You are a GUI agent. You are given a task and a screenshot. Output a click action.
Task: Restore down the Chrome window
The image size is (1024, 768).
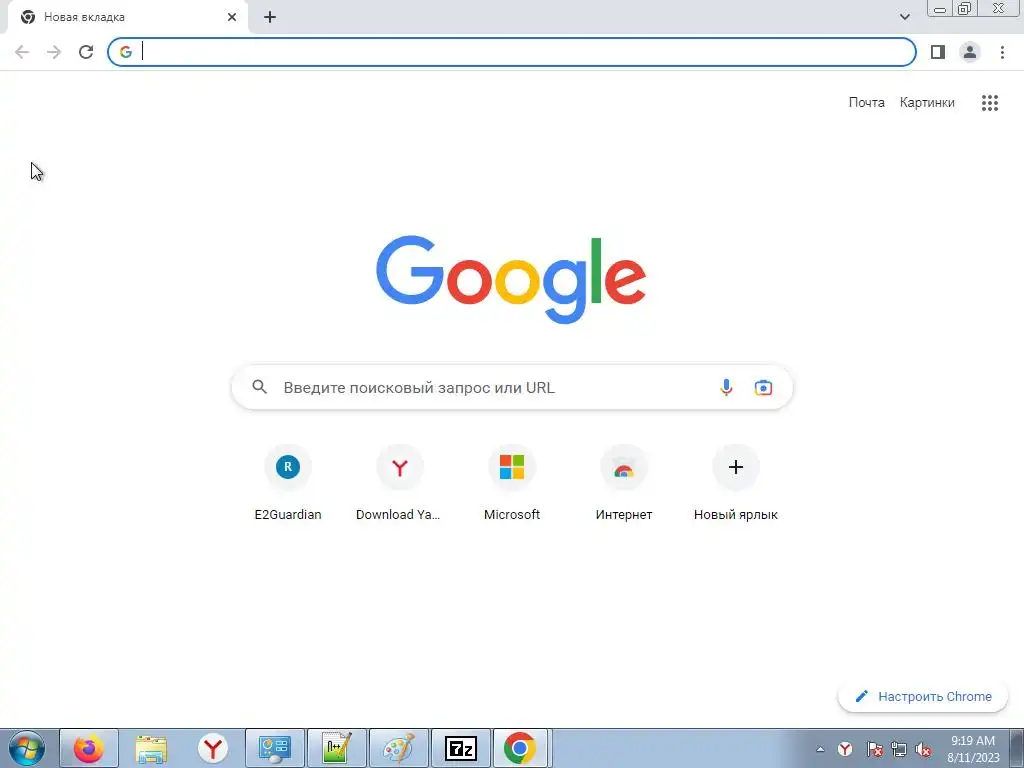tap(964, 9)
